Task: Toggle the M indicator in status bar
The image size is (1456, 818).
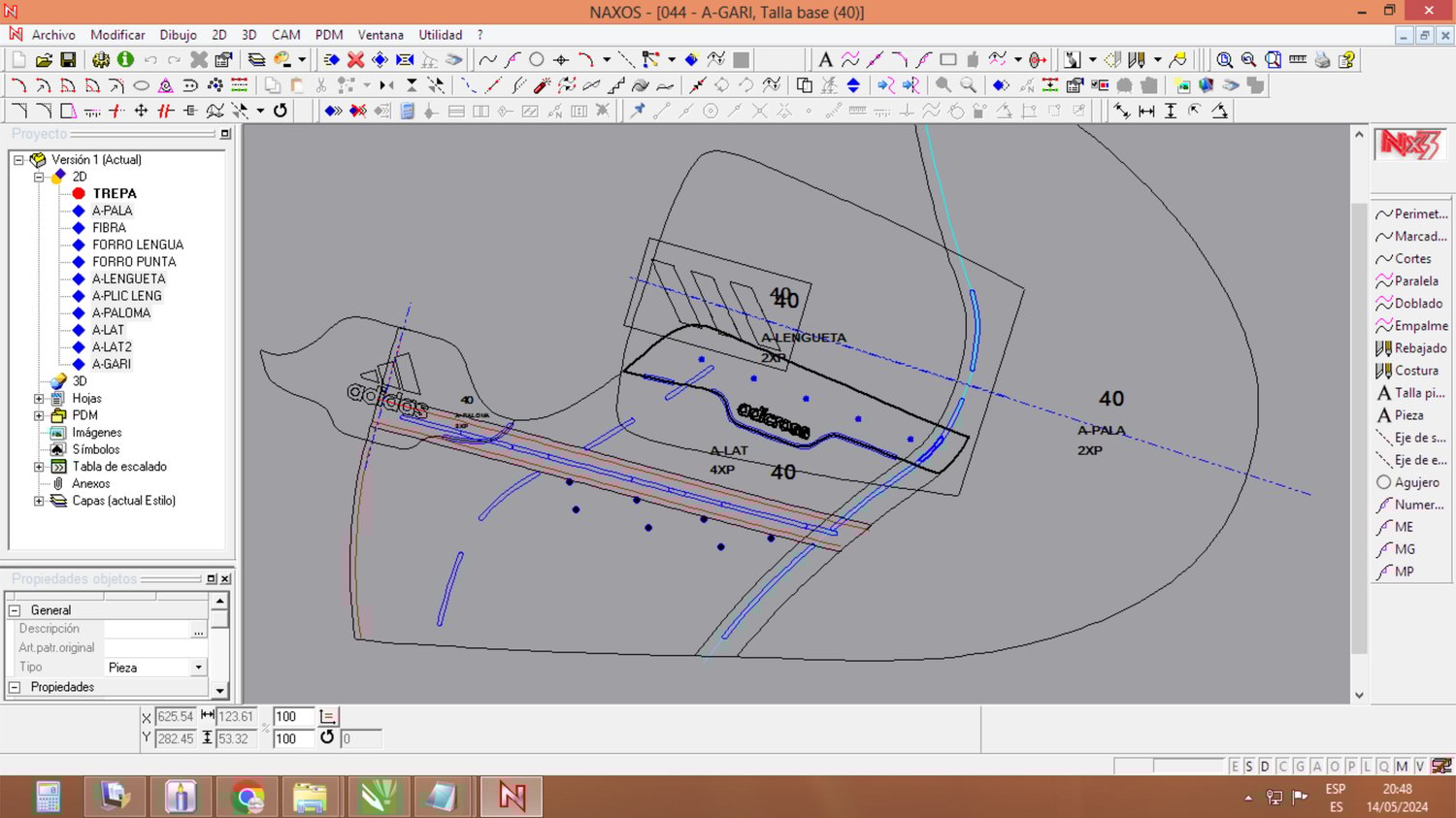Action: [x=1402, y=767]
